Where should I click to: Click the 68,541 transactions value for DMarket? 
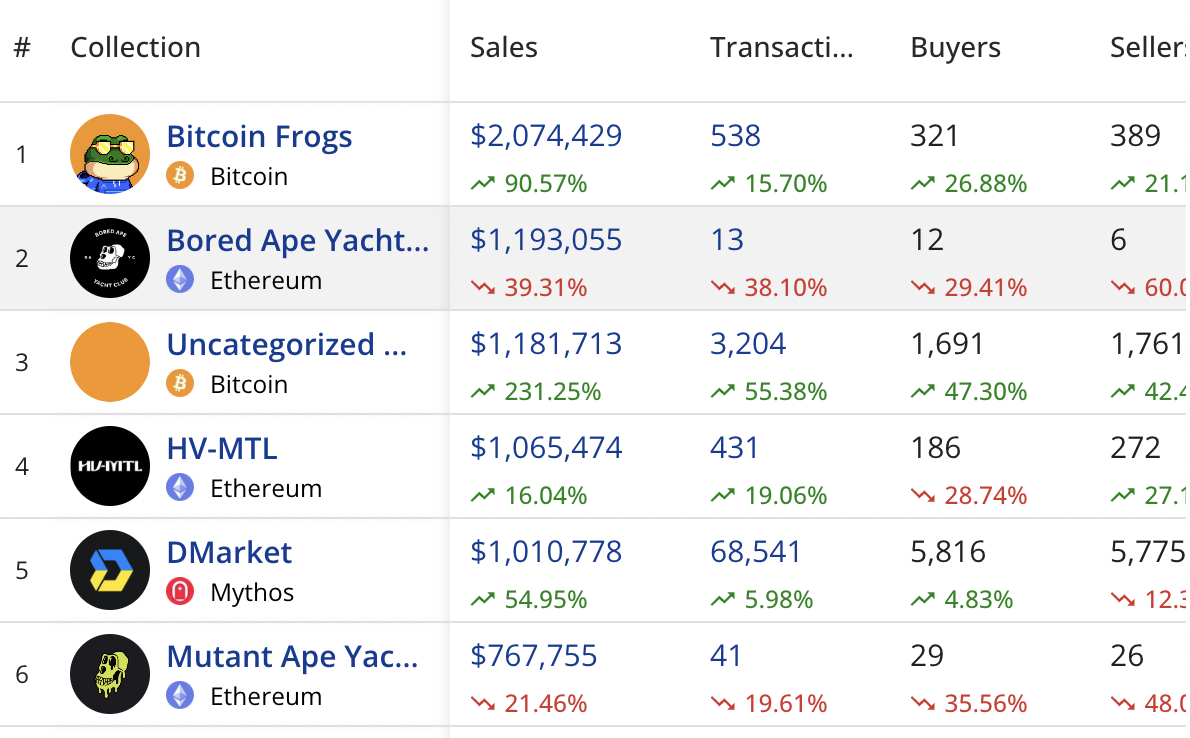749,552
